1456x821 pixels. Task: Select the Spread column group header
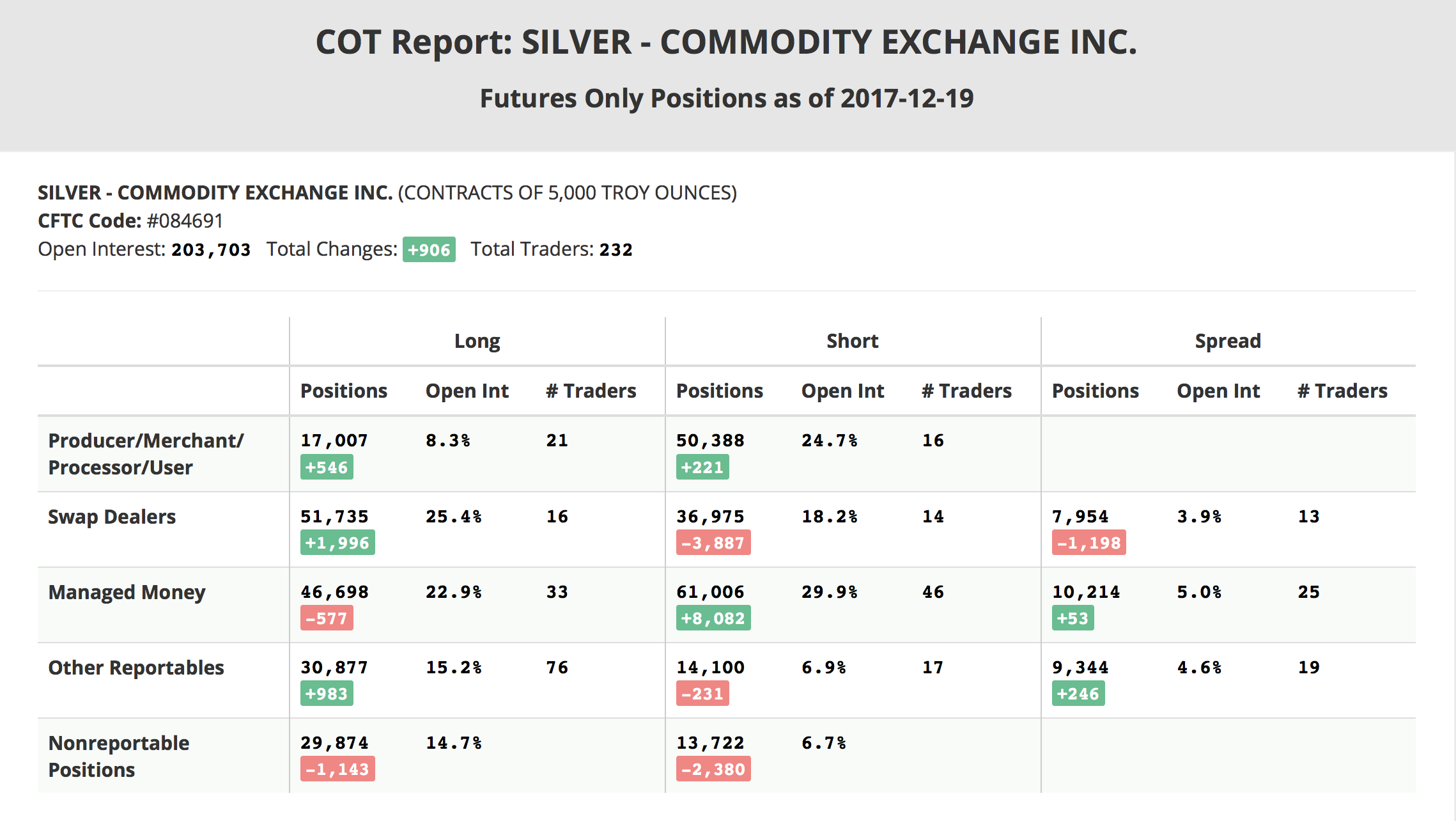point(1227,341)
